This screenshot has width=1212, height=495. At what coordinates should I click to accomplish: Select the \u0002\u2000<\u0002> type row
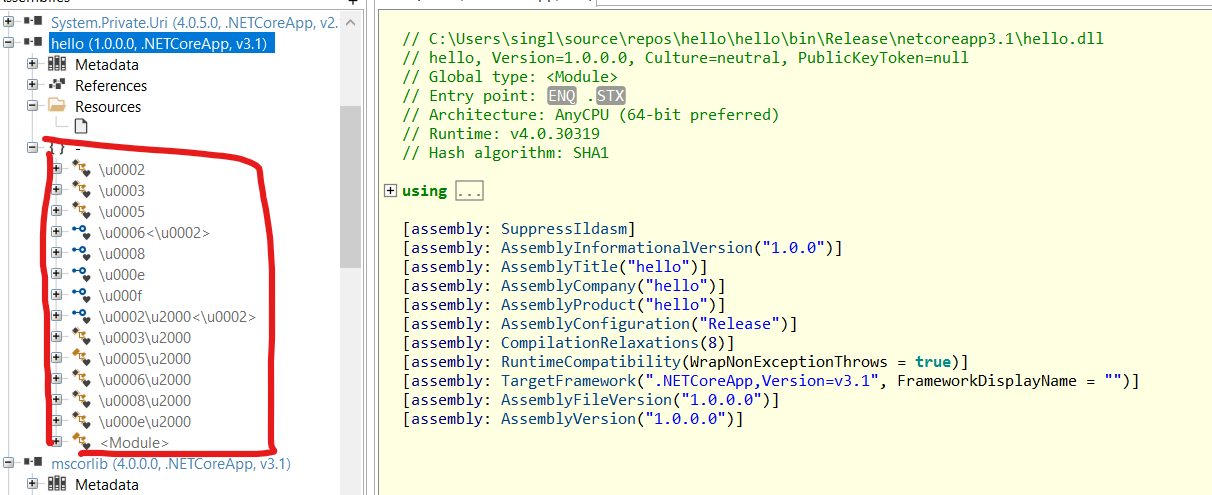tap(177, 316)
